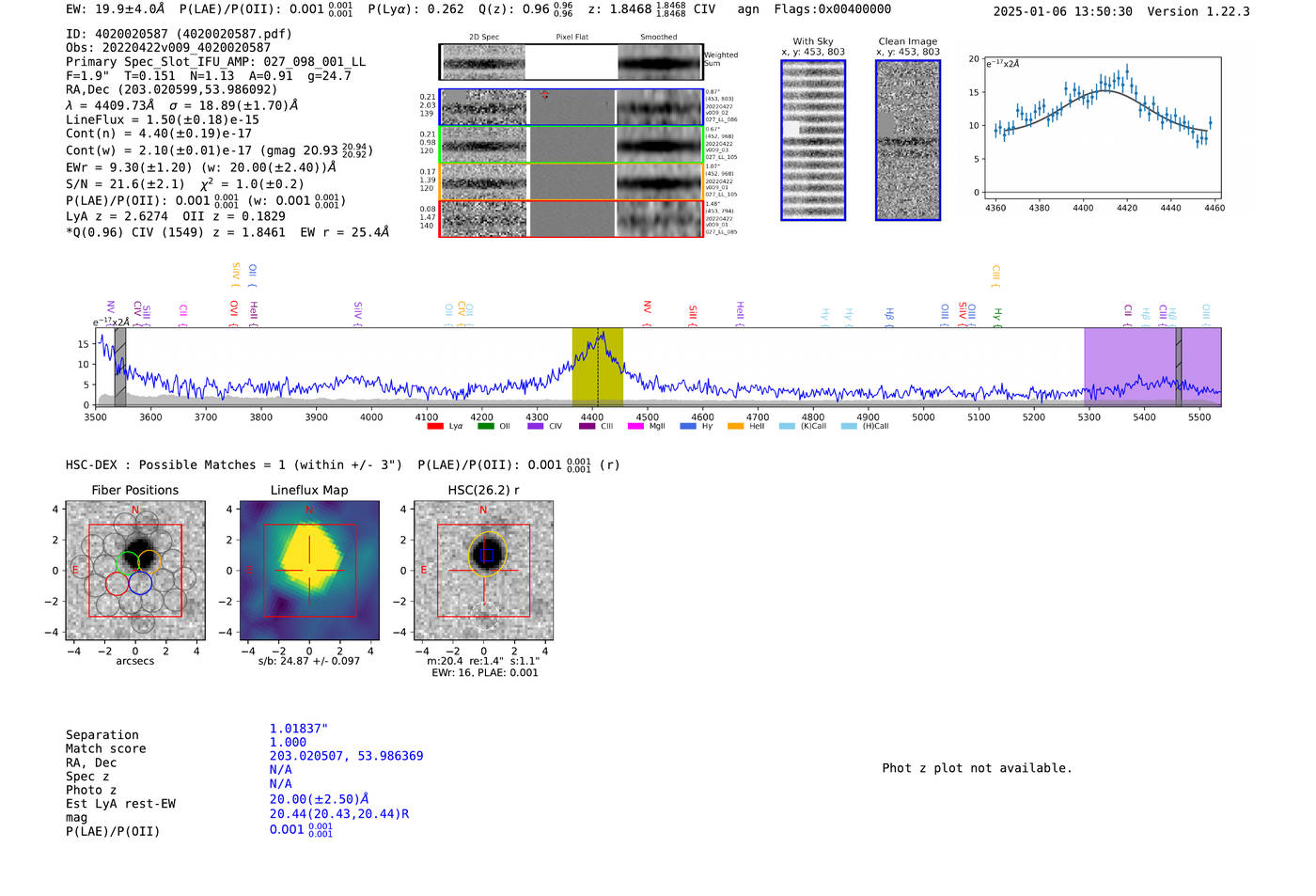
Task: Select the 'LyA z = 2.6274' value
Action: point(116,216)
